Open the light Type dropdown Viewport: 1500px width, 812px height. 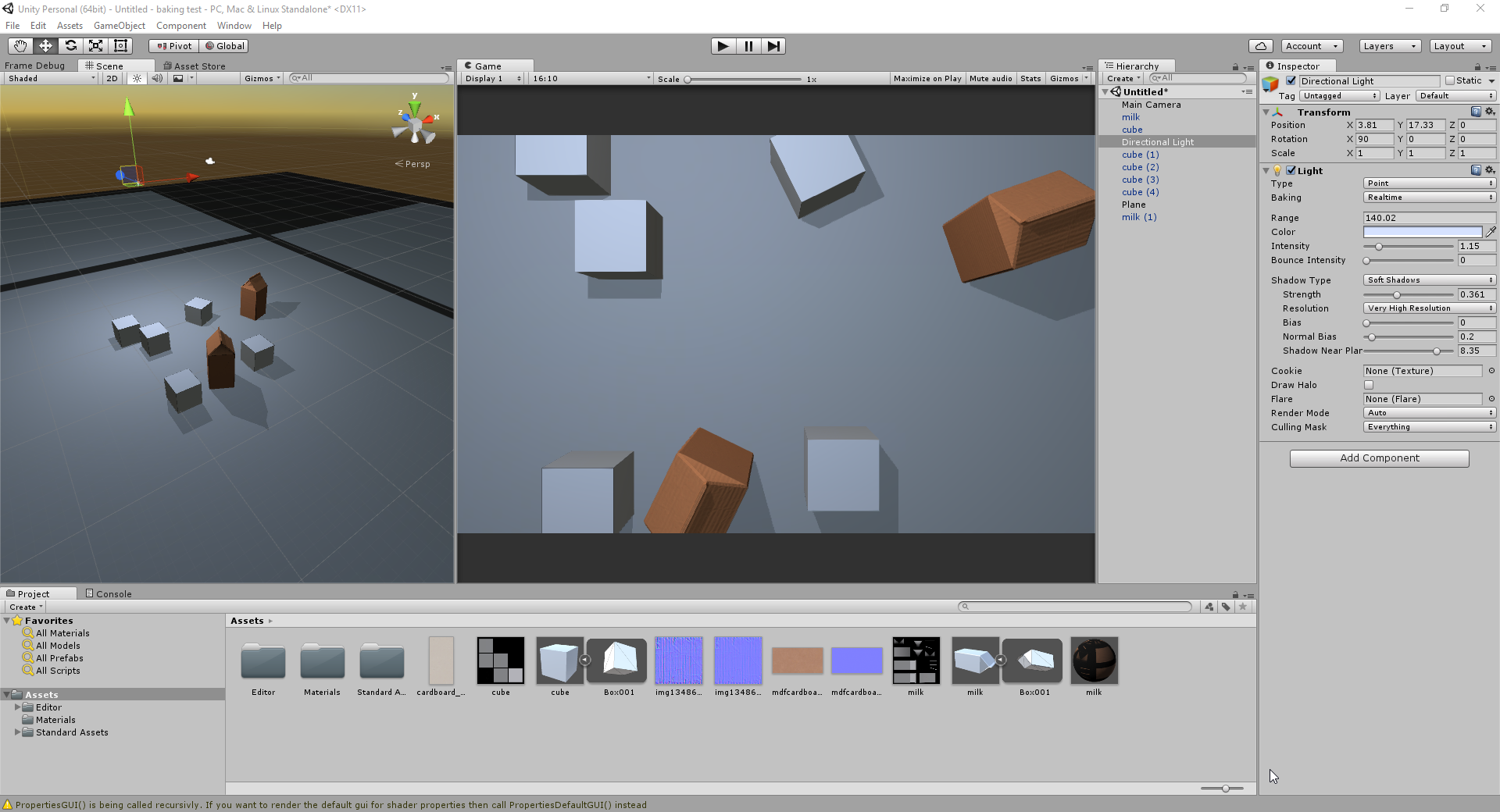coord(1430,183)
